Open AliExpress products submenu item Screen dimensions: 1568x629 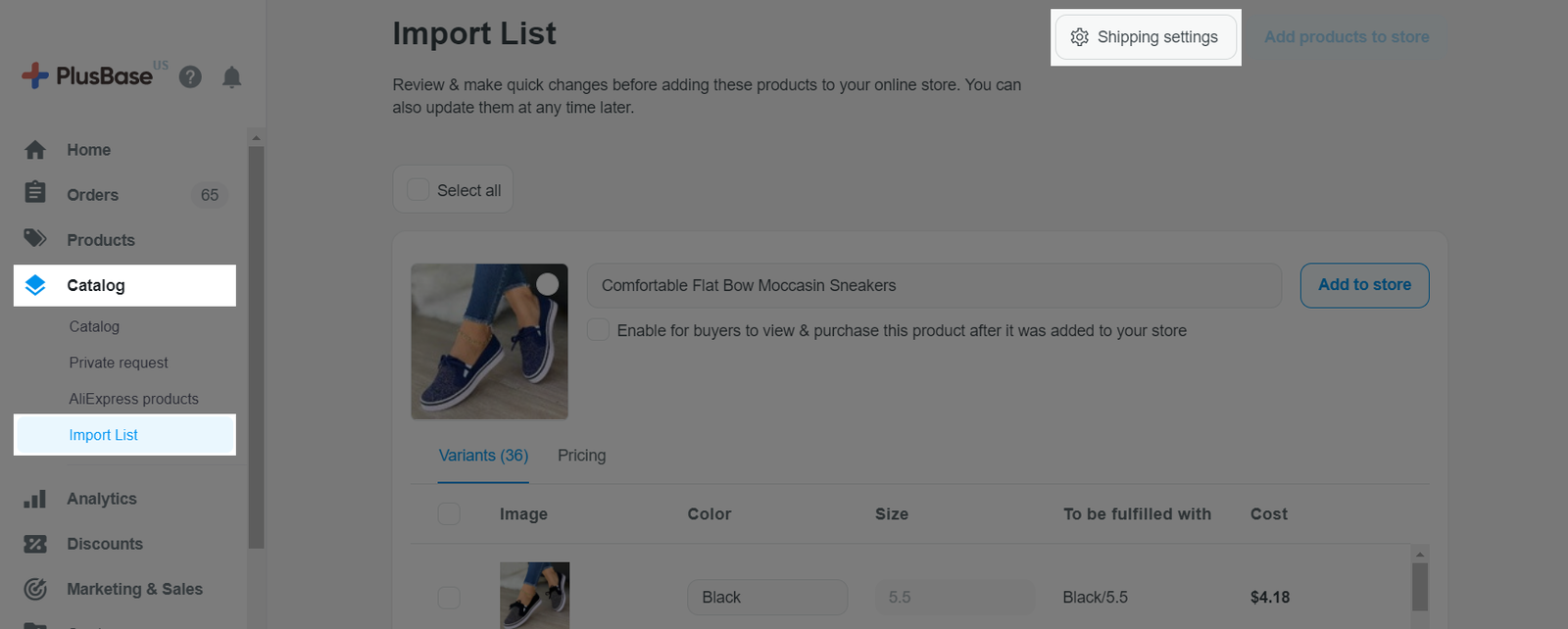click(133, 399)
